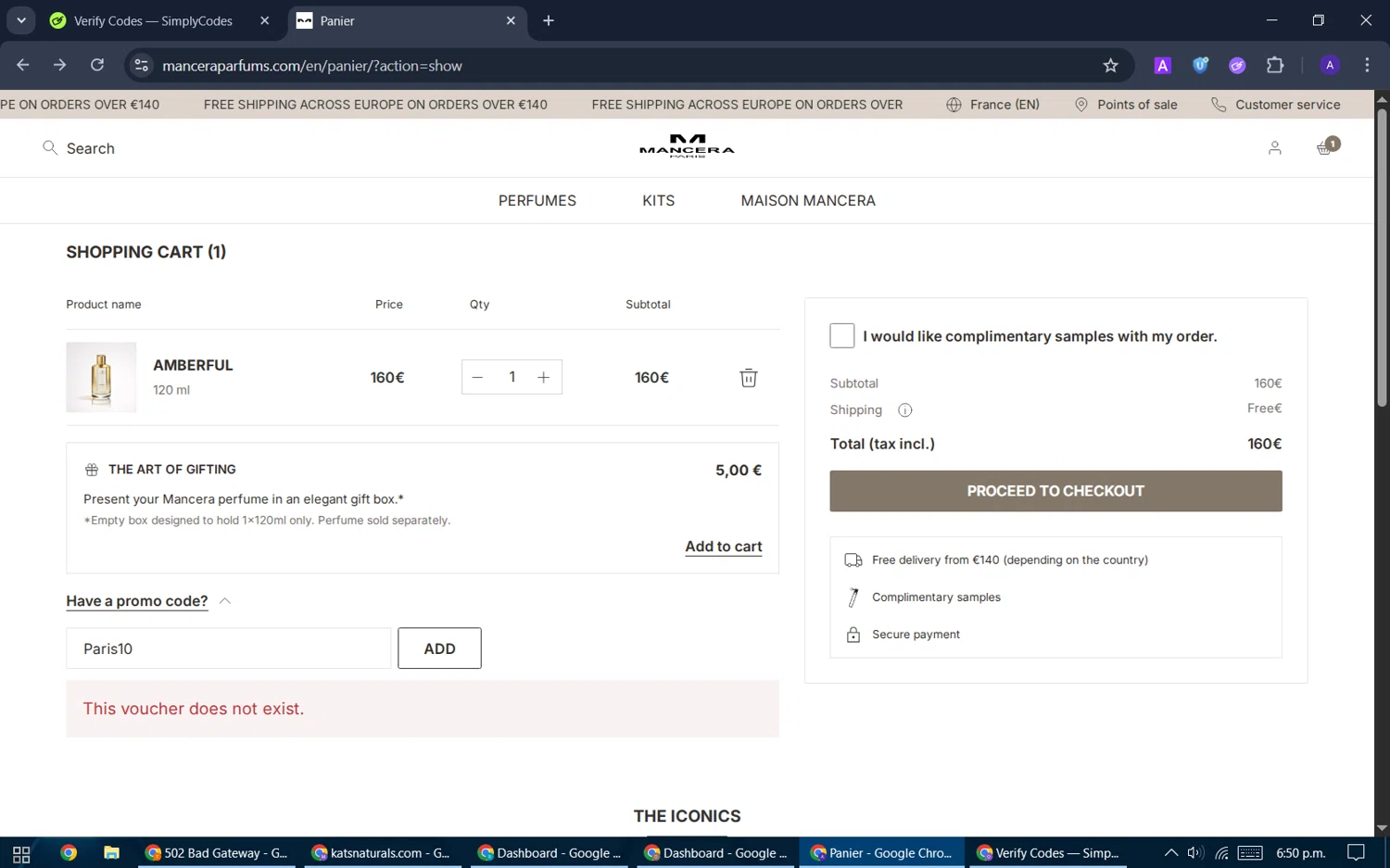
Task: Open Customer service link
Action: (1276, 105)
